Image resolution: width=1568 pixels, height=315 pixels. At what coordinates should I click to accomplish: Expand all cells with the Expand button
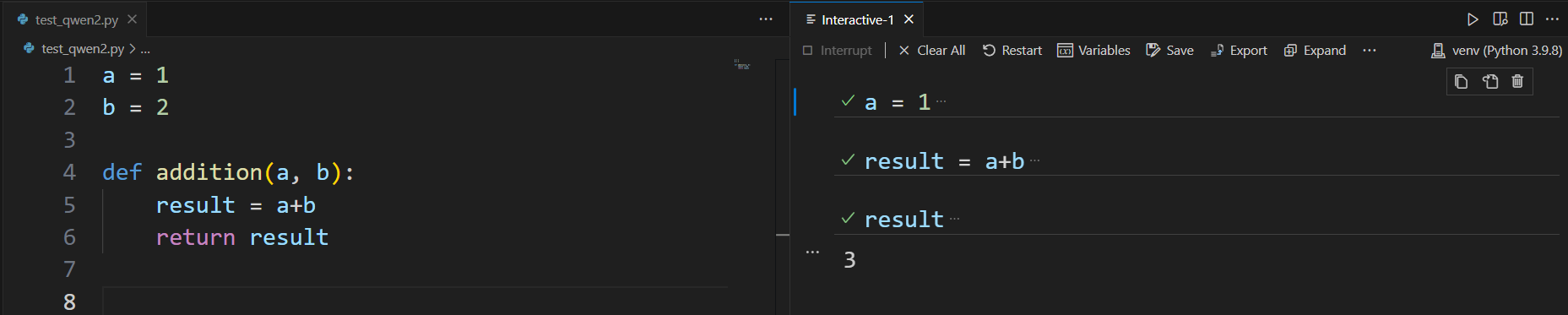coord(1315,51)
